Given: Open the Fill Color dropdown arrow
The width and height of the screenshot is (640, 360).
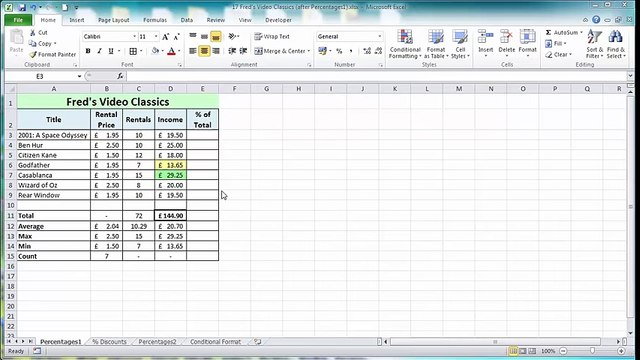Looking at the screenshot, I should [162, 51].
